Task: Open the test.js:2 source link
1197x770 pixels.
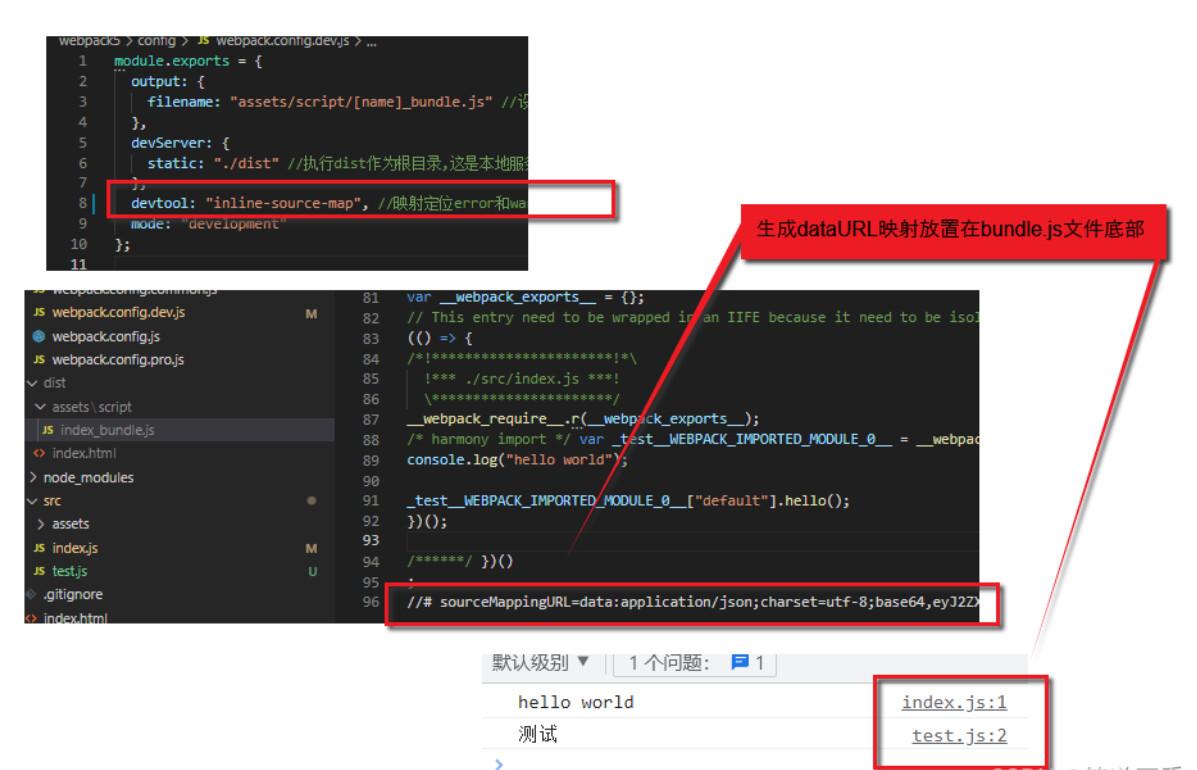Action: coord(959,736)
